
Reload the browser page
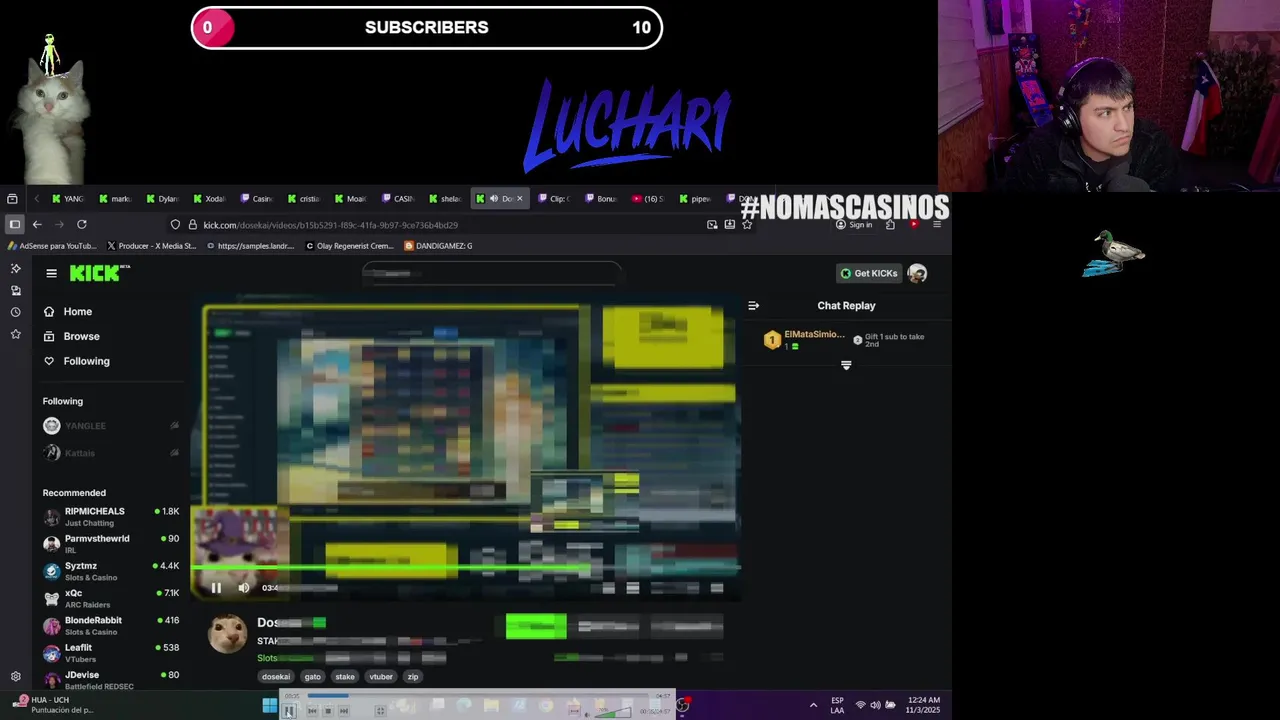click(82, 225)
